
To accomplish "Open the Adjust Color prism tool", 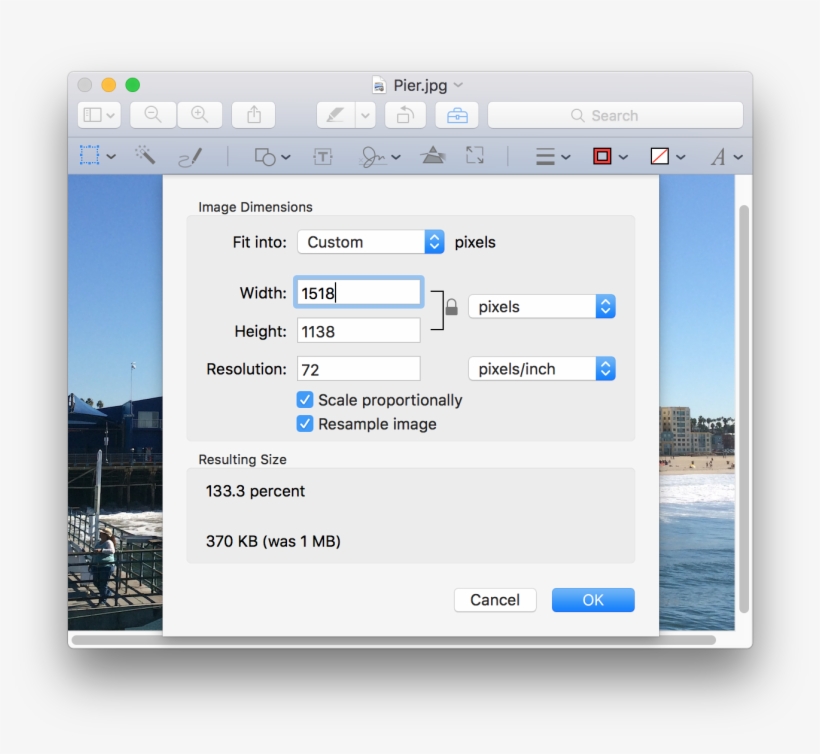I will point(432,155).
